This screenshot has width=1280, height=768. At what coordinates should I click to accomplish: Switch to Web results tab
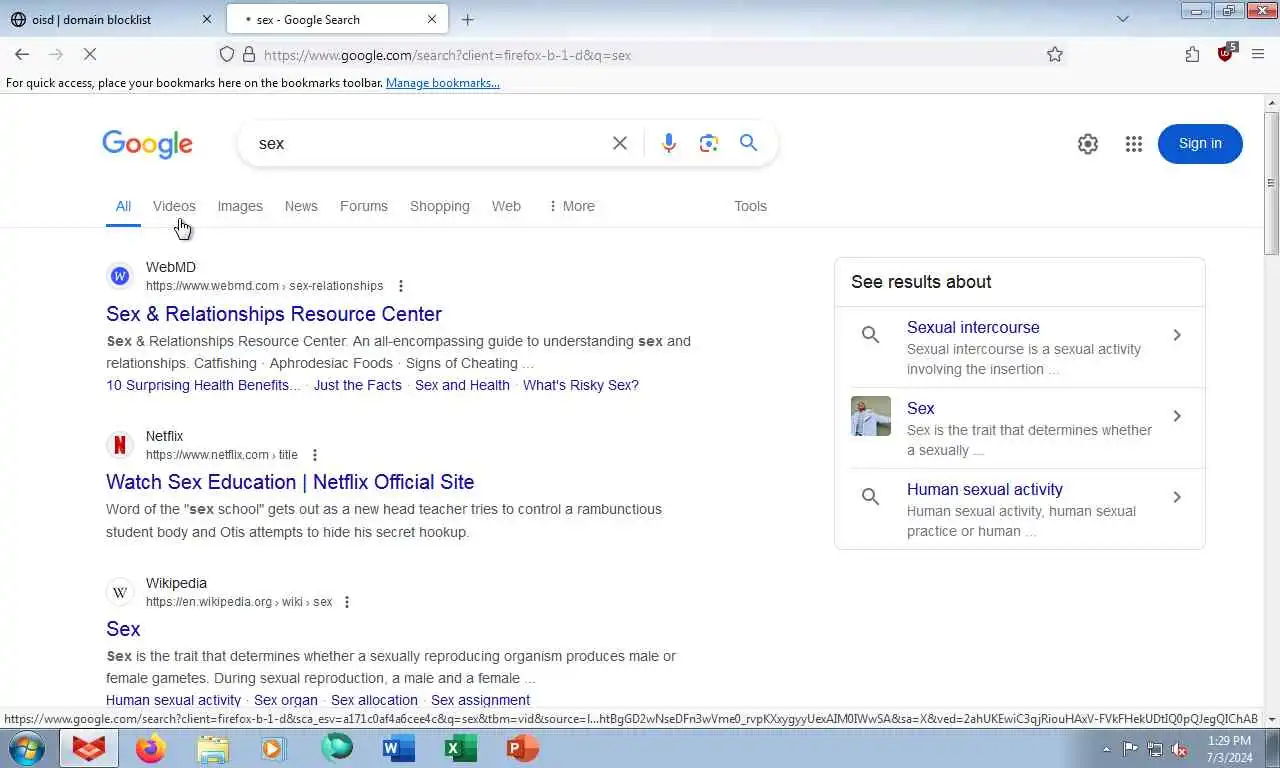pos(506,206)
